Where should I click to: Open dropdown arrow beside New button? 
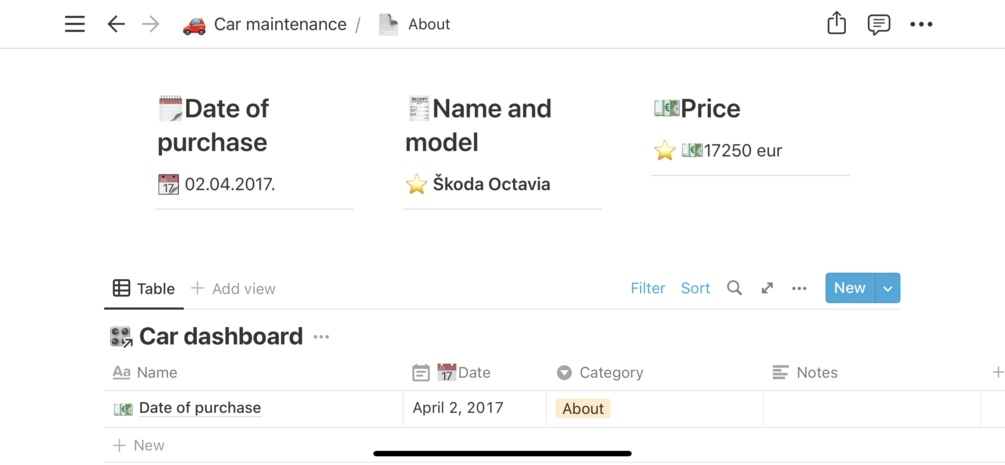[x=888, y=288]
